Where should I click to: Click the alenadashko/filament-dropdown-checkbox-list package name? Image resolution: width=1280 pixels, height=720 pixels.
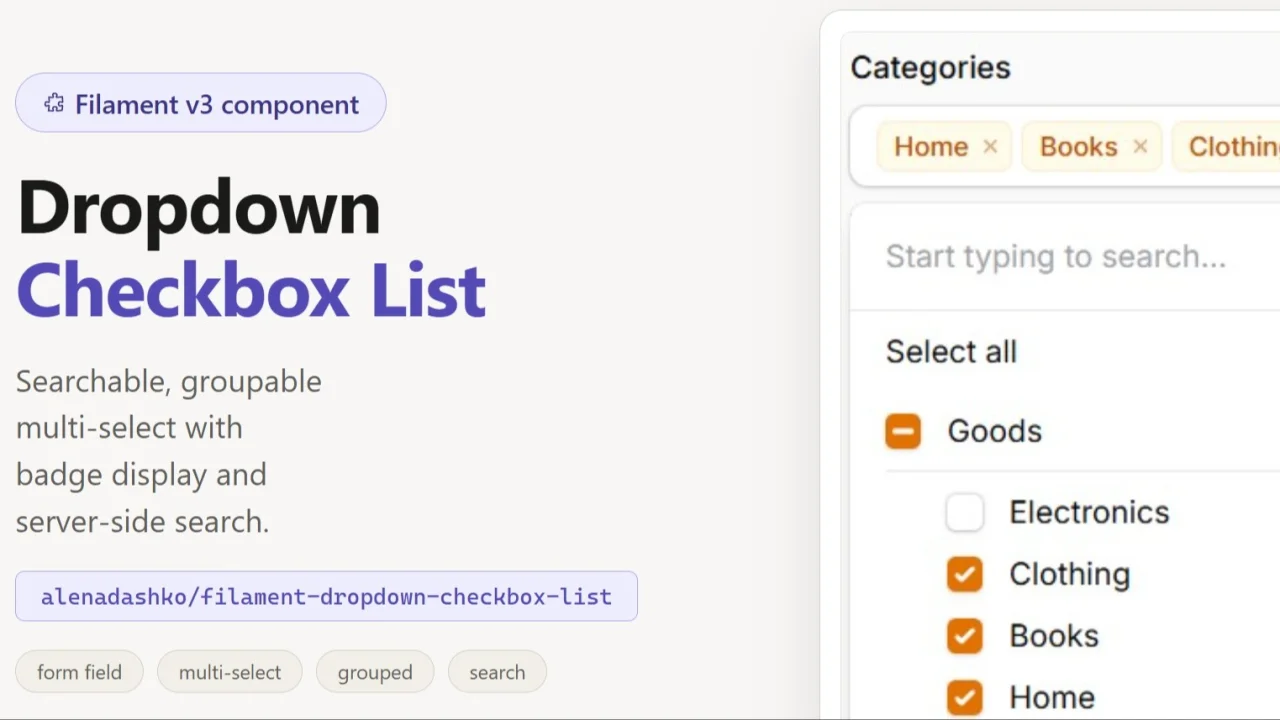point(326,596)
